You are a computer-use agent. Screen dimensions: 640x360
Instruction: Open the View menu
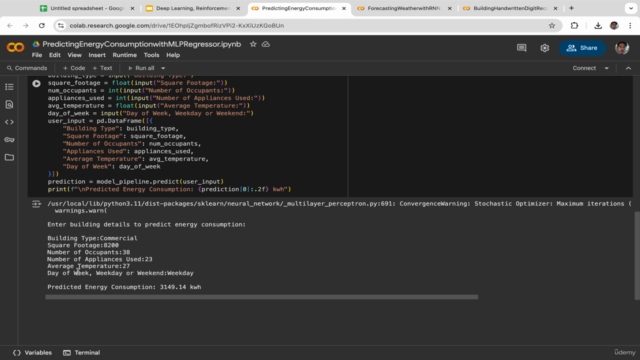pos(74,55)
